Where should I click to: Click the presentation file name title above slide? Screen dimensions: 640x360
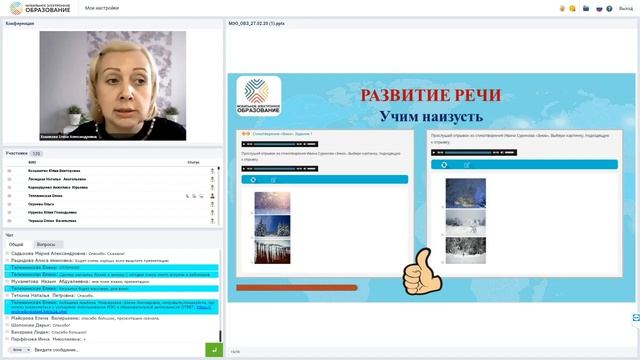pyautogui.click(x=256, y=24)
